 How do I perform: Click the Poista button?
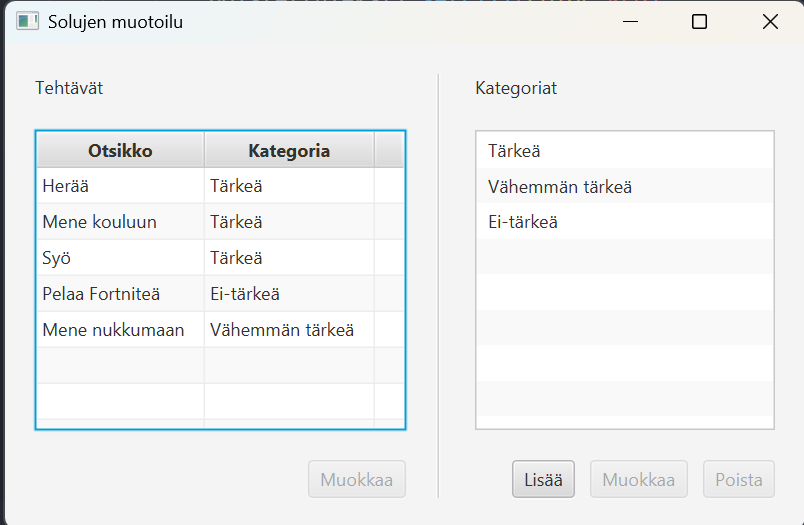[x=739, y=480]
